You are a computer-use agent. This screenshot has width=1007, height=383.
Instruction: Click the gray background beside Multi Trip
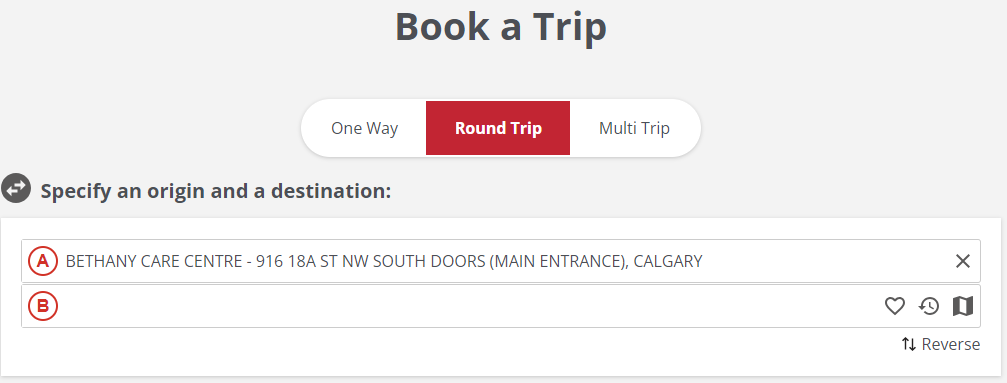coord(835,128)
